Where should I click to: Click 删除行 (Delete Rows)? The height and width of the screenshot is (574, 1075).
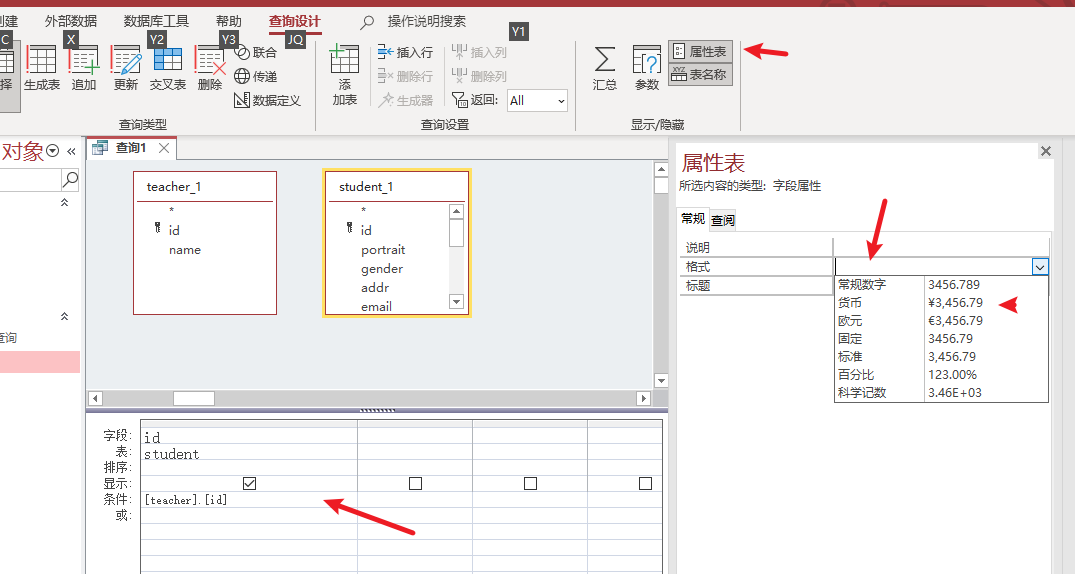[x=405, y=76]
